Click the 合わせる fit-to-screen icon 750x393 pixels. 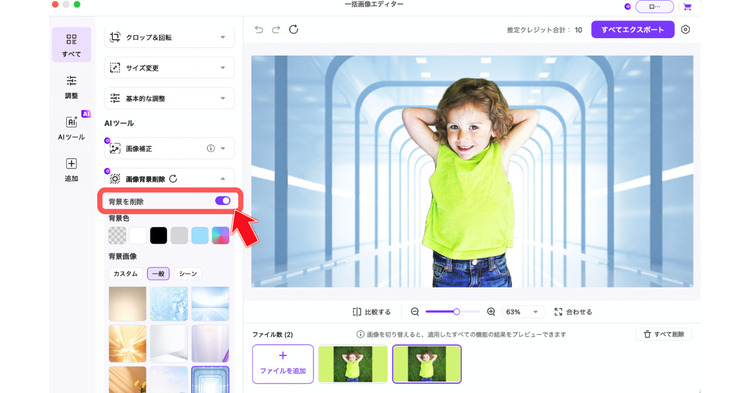pos(558,312)
